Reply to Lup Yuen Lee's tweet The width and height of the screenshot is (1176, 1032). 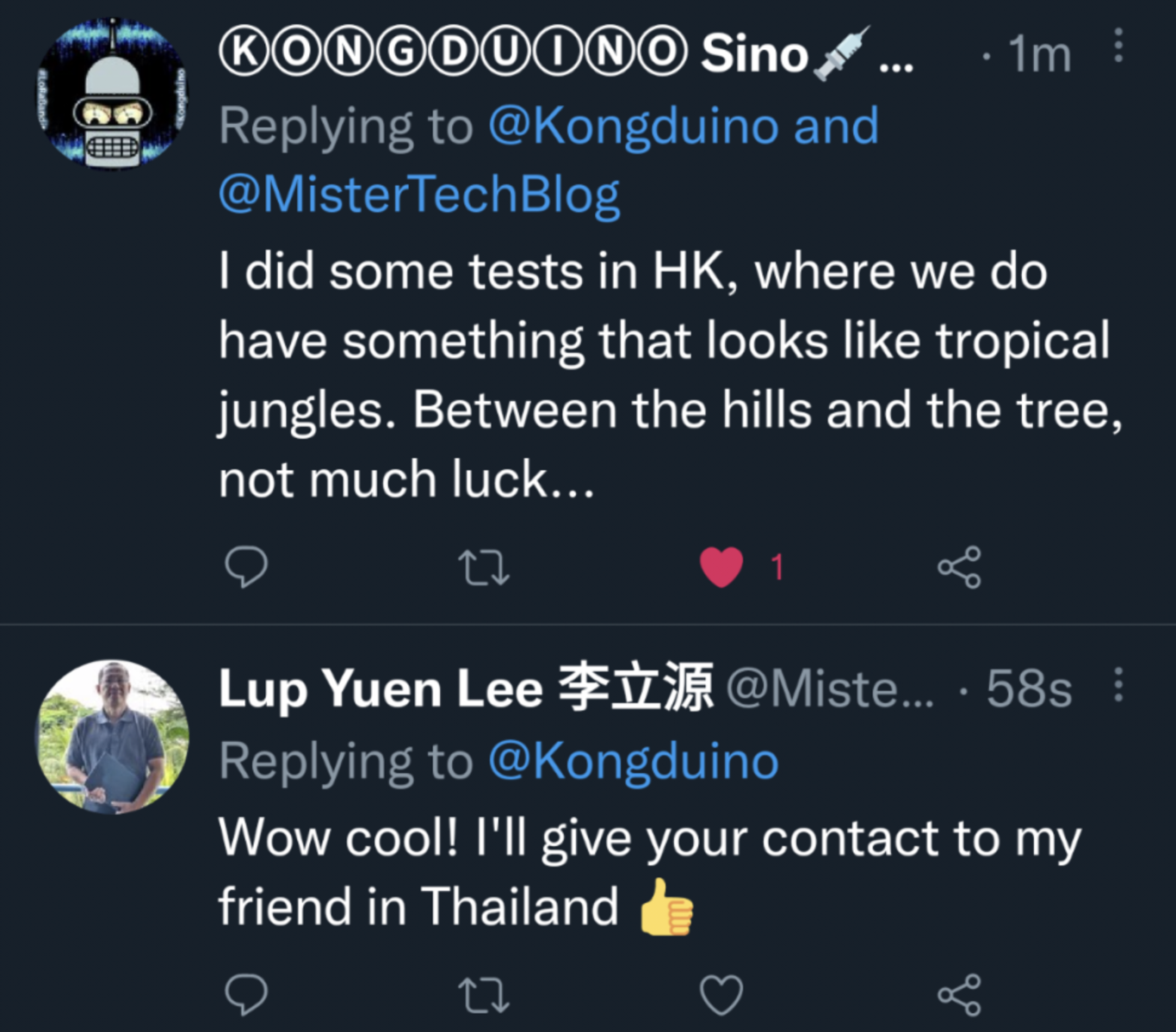pos(246,995)
